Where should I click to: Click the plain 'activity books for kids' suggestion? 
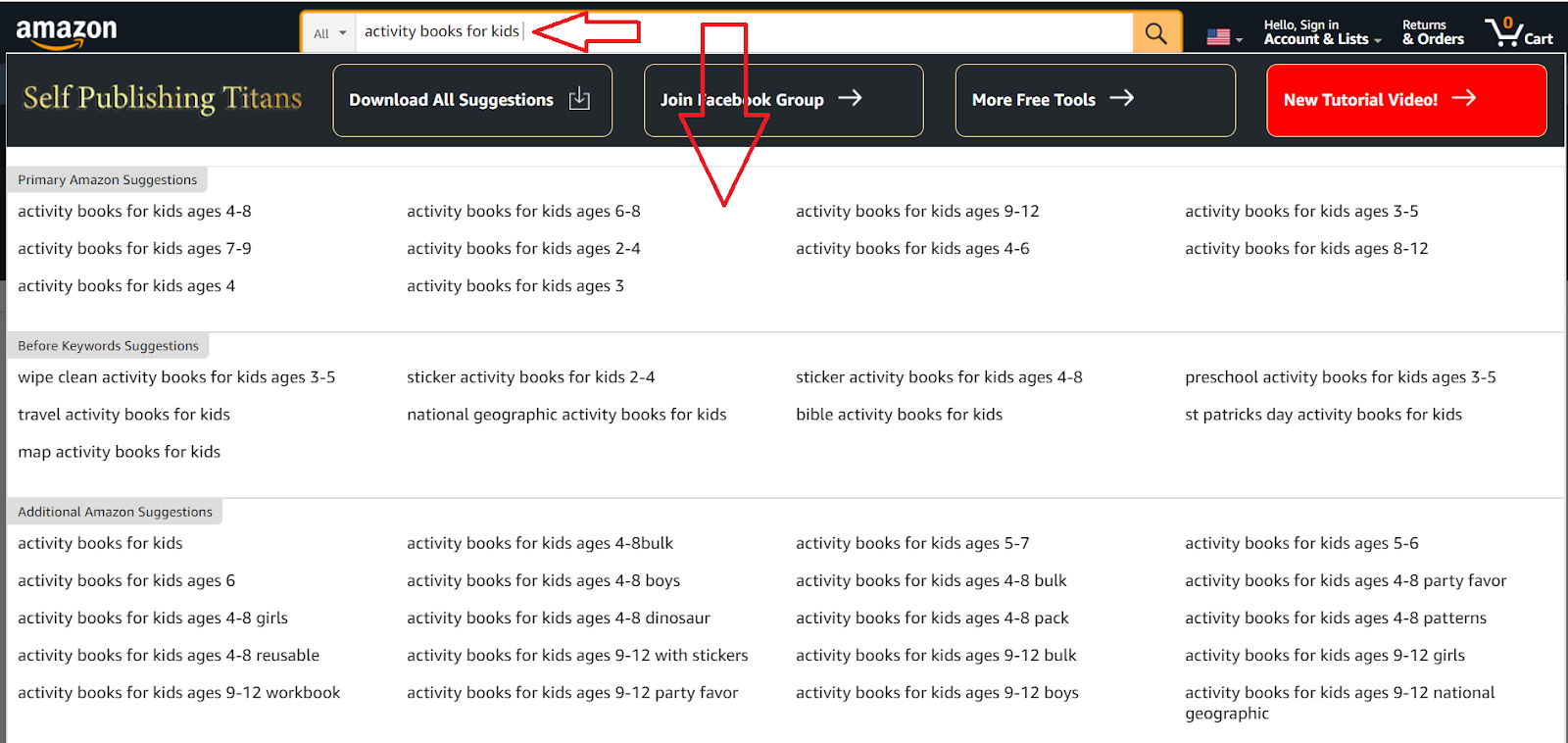[x=100, y=543]
